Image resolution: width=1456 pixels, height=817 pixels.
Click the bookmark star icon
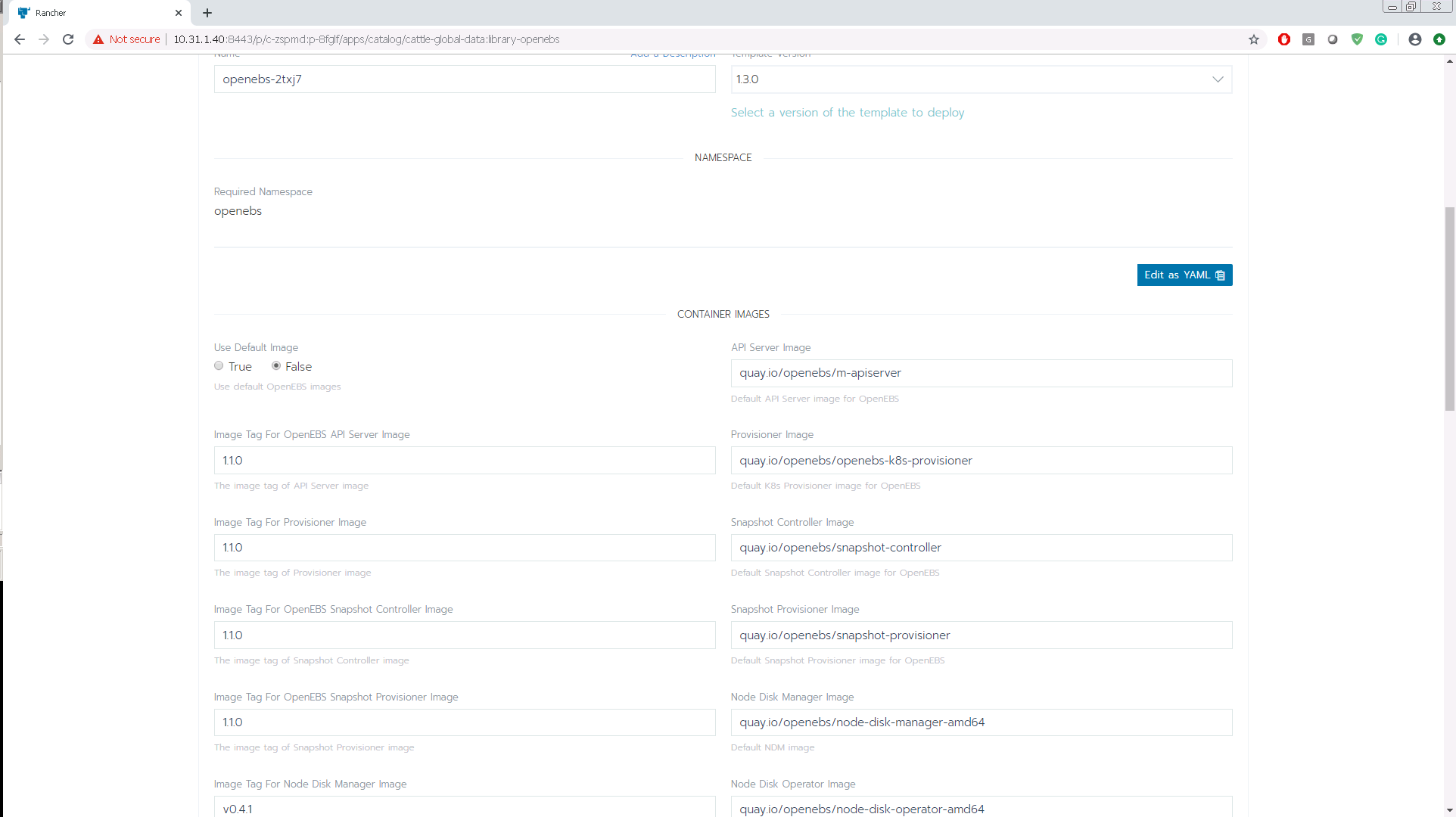(1254, 39)
